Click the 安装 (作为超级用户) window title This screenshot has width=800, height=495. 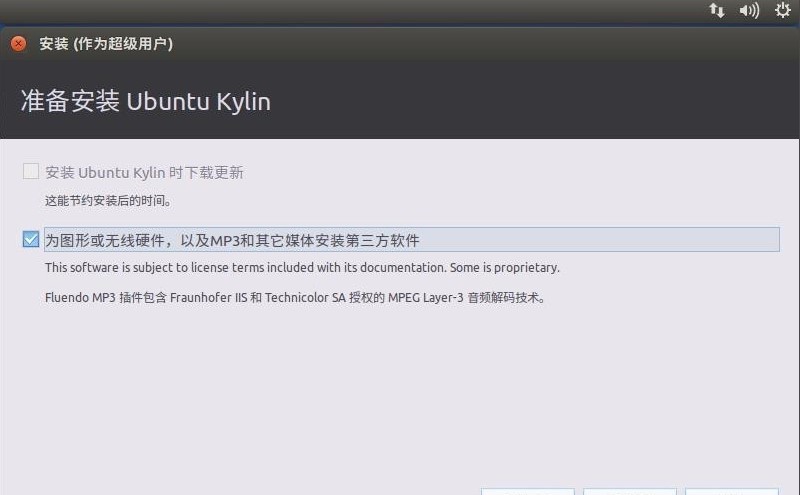(106, 44)
